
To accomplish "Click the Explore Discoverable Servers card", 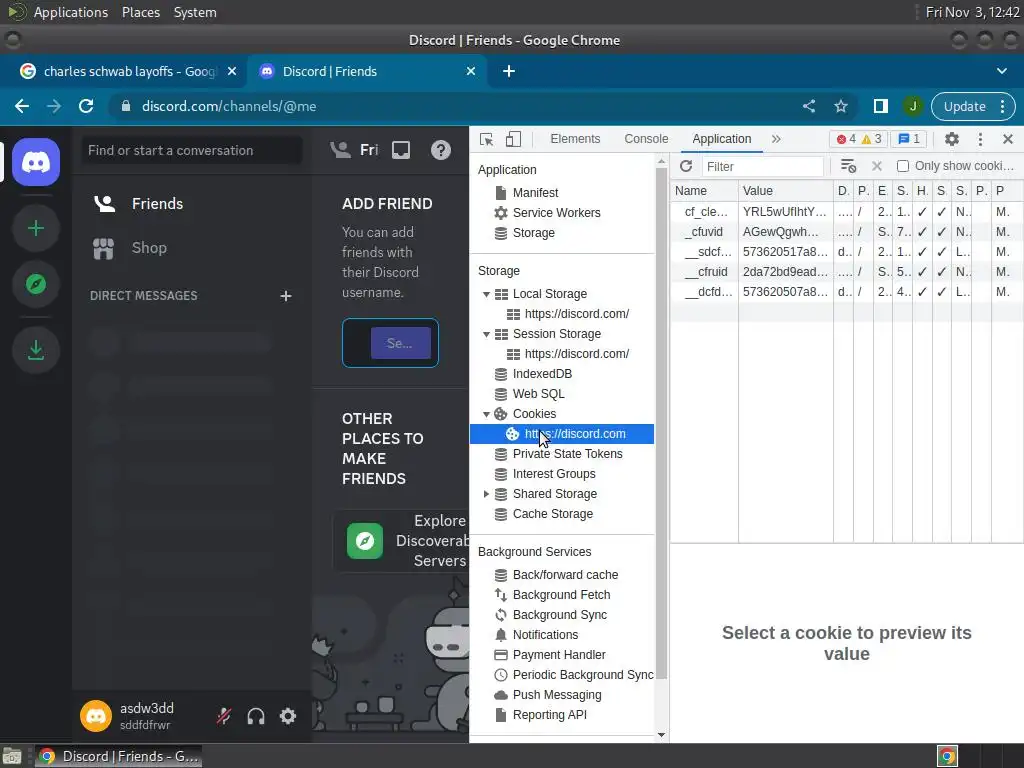I will tap(401, 541).
